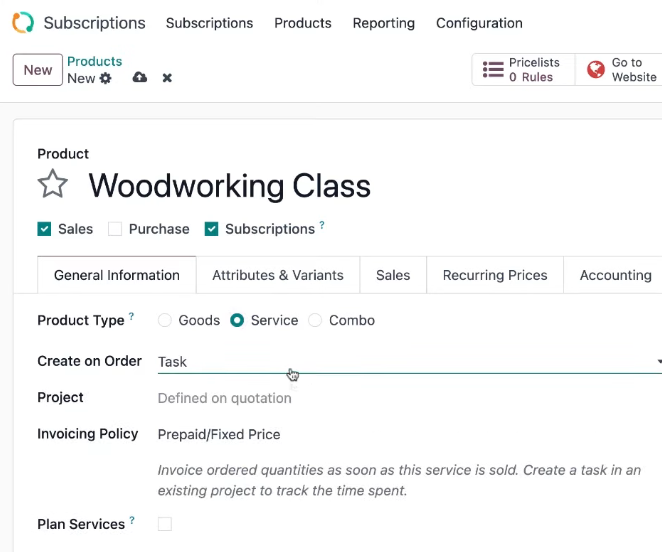Enable the Purchase checkbox
662x552 pixels.
coord(115,229)
